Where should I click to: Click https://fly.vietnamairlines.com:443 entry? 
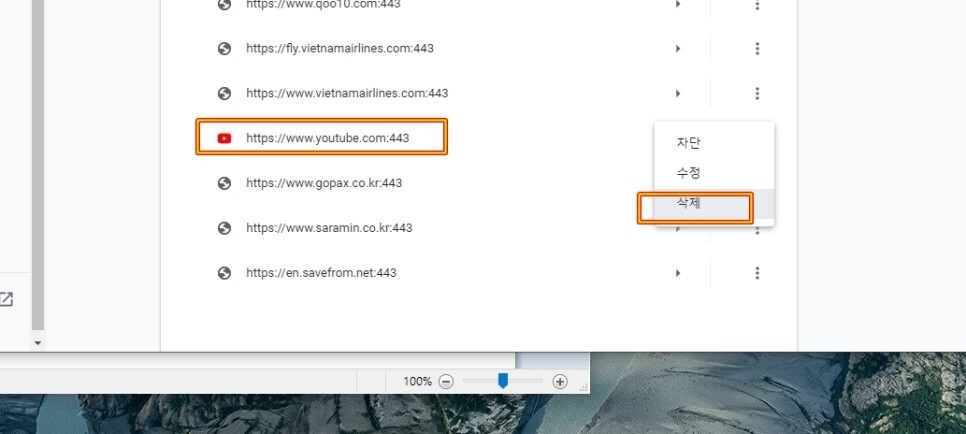point(339,48)
